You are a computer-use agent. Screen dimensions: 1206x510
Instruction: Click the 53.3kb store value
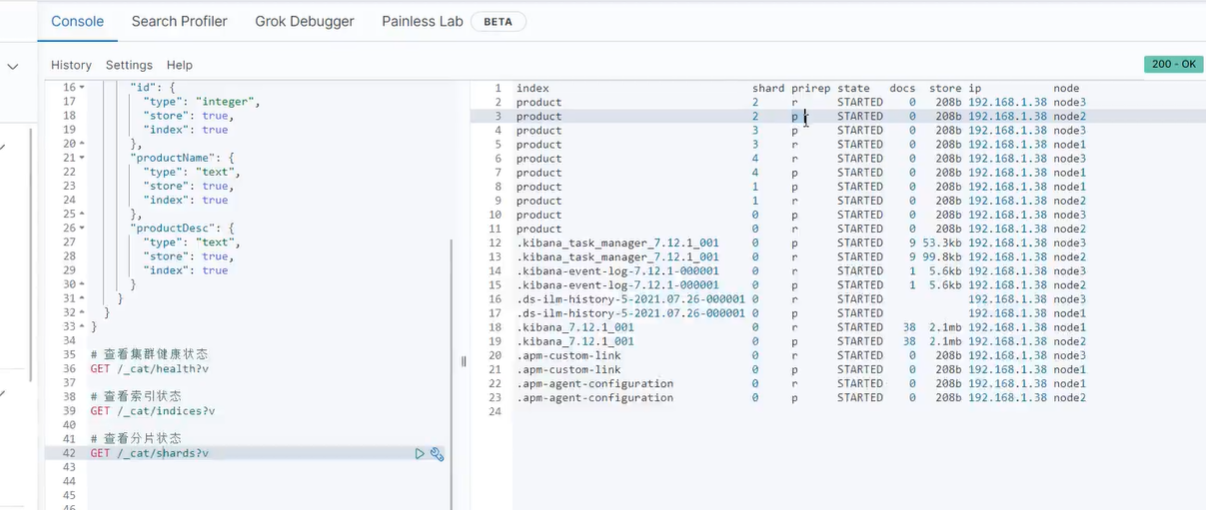pyautogui.click(x=941, y=243)
